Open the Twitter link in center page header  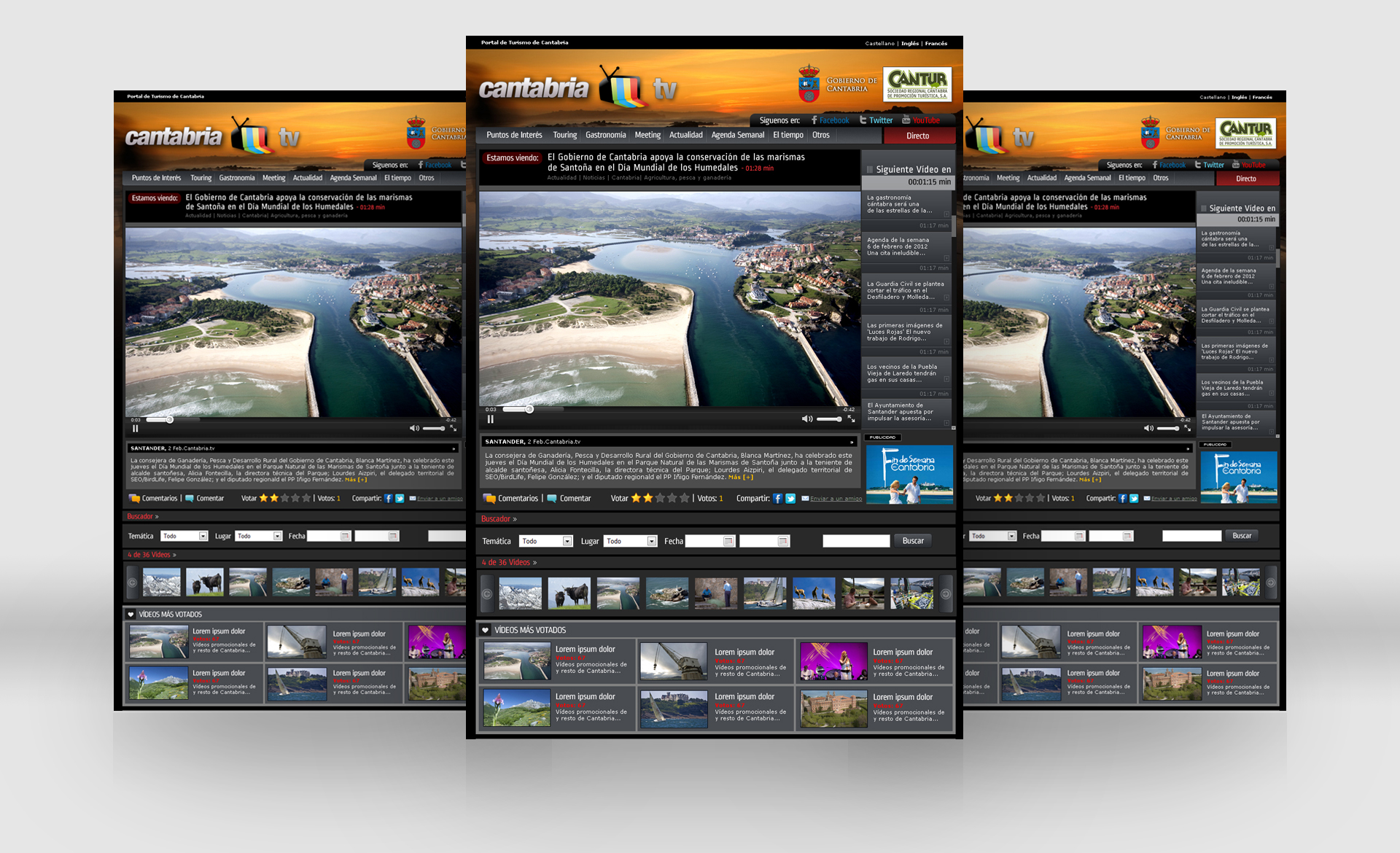876,120
